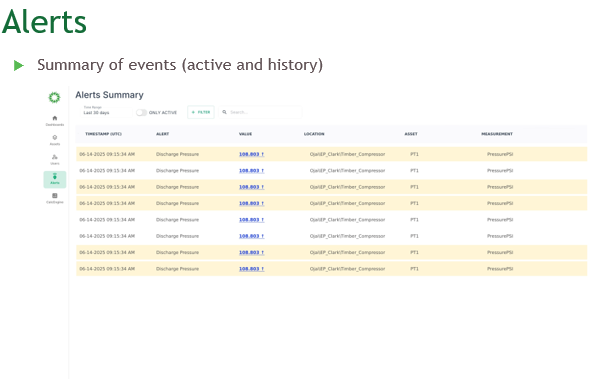The height and width of the screenshot is (379, 613).
Task: Go to the Users sidebar section
Action: tap(55, 159)
